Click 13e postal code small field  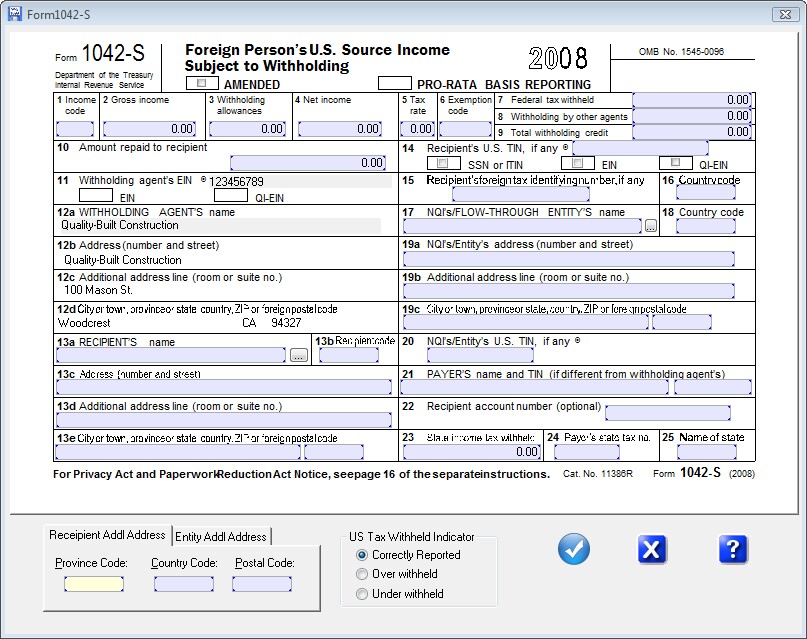point(334,452)
